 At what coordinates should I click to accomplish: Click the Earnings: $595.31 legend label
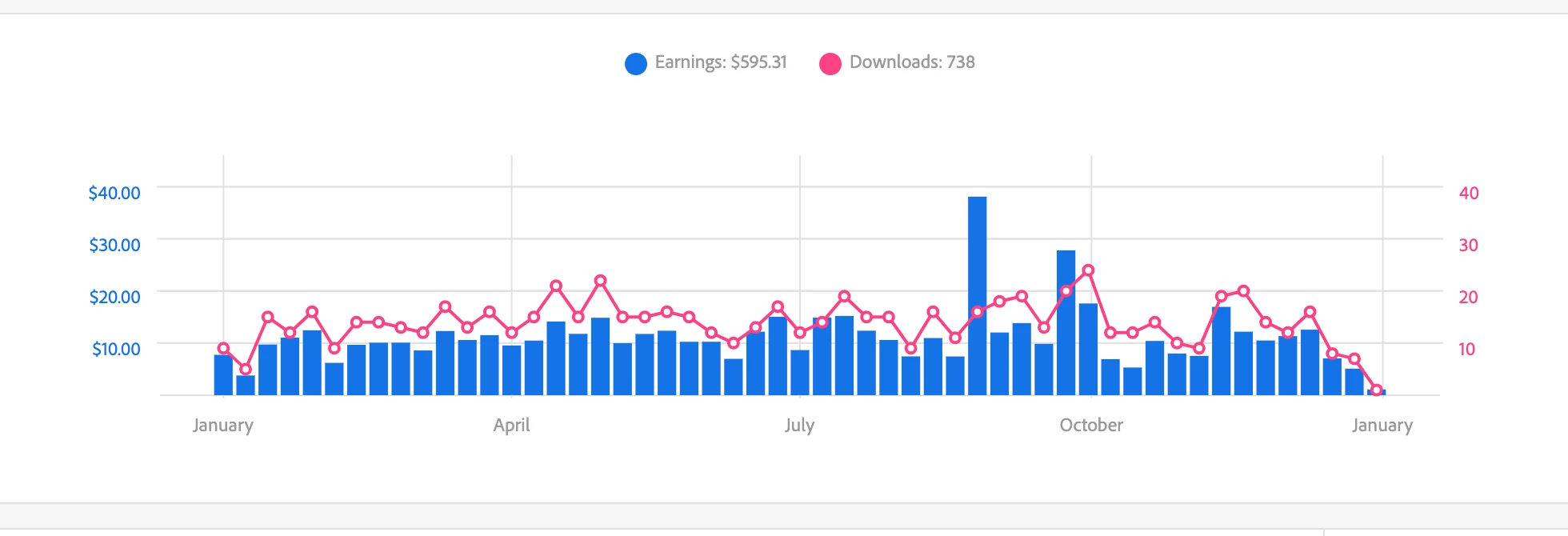pos(721,62)
